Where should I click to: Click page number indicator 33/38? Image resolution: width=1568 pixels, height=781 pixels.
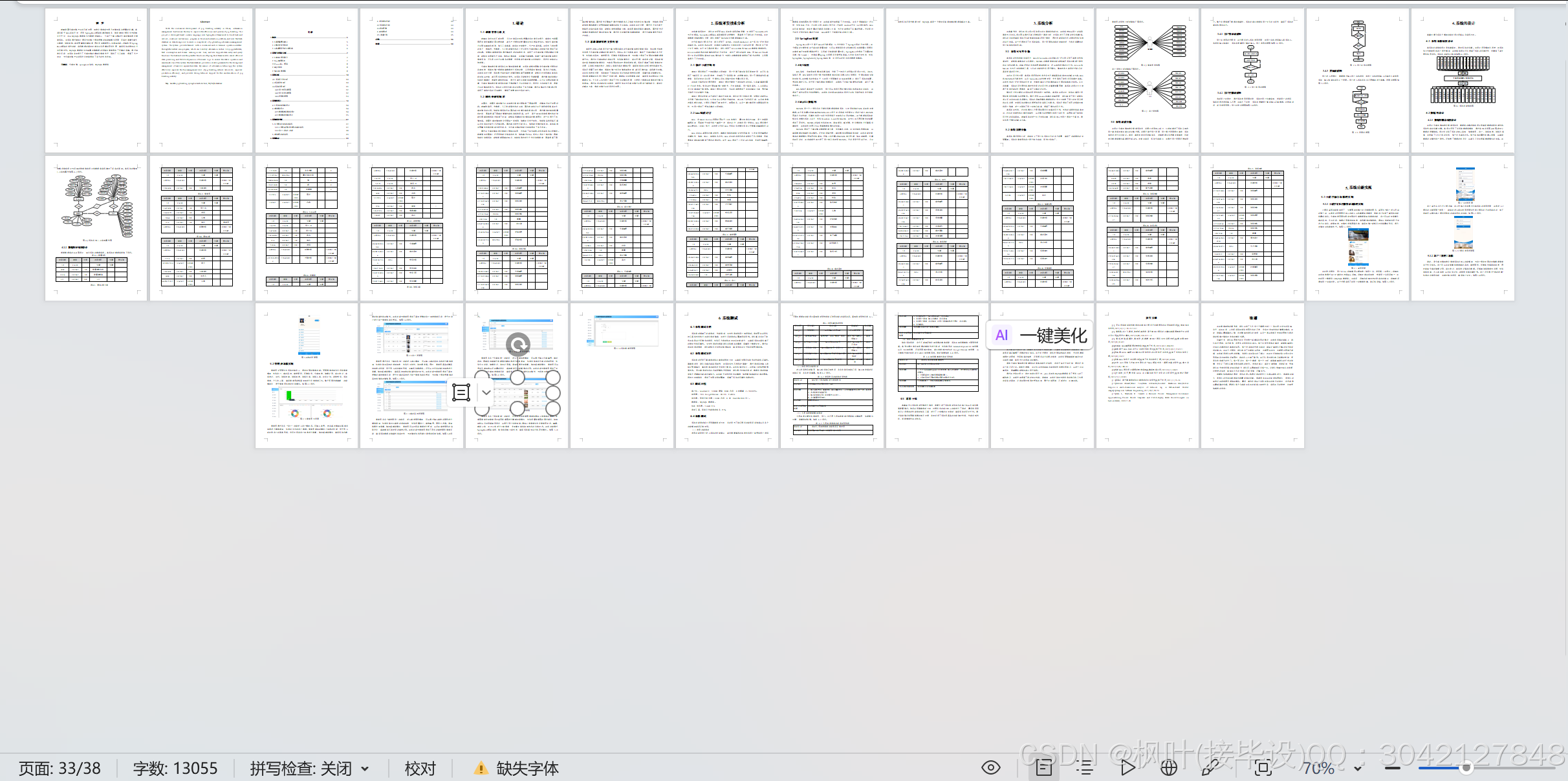click(x=60, y=768)
